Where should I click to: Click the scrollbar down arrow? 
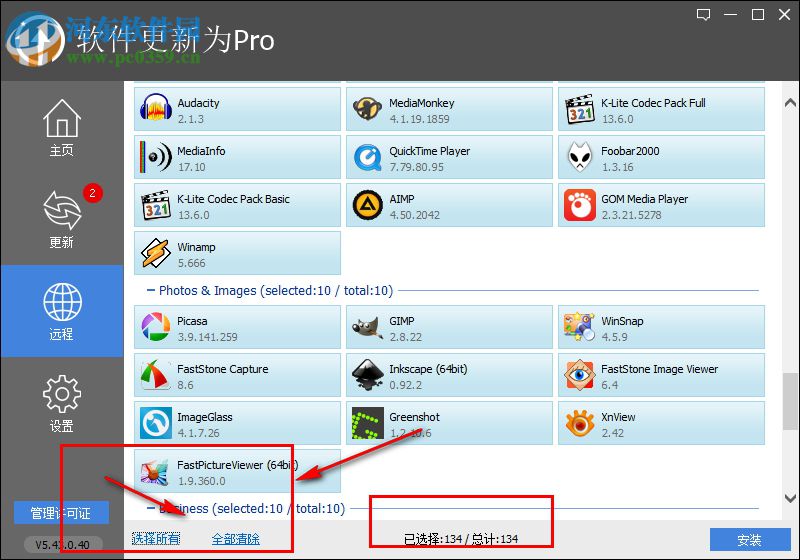[x=790, y=498]
